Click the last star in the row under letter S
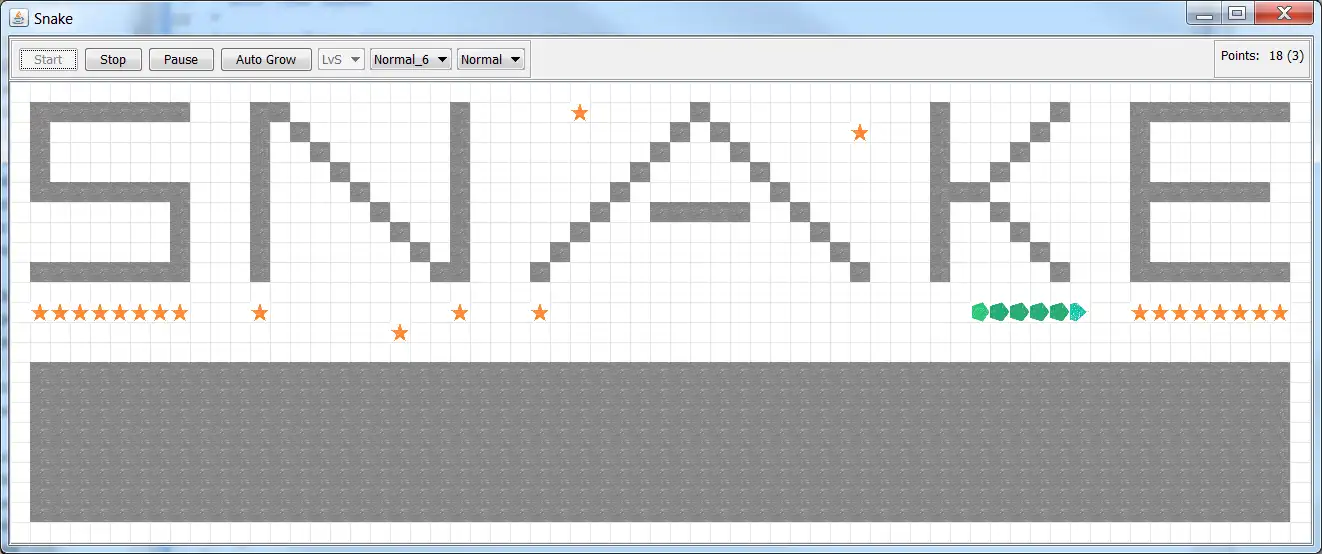This screenshot has height=554, width=1322. [x=180, y=312]
